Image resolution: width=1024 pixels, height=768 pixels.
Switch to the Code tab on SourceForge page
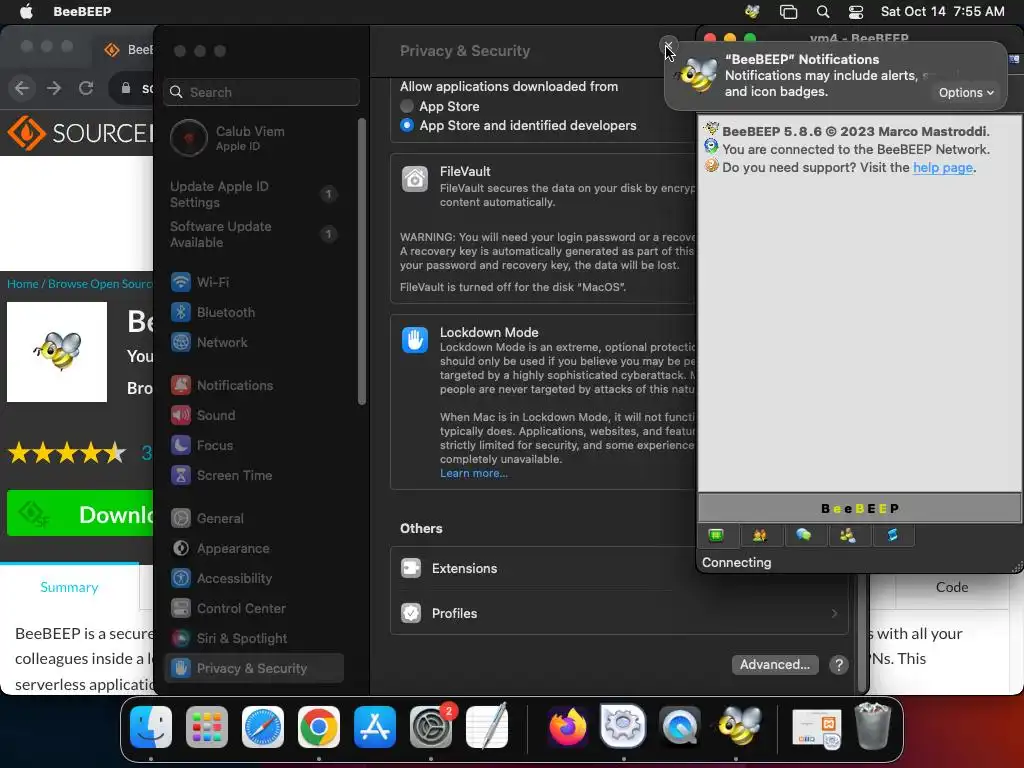[x=952, y=587]
